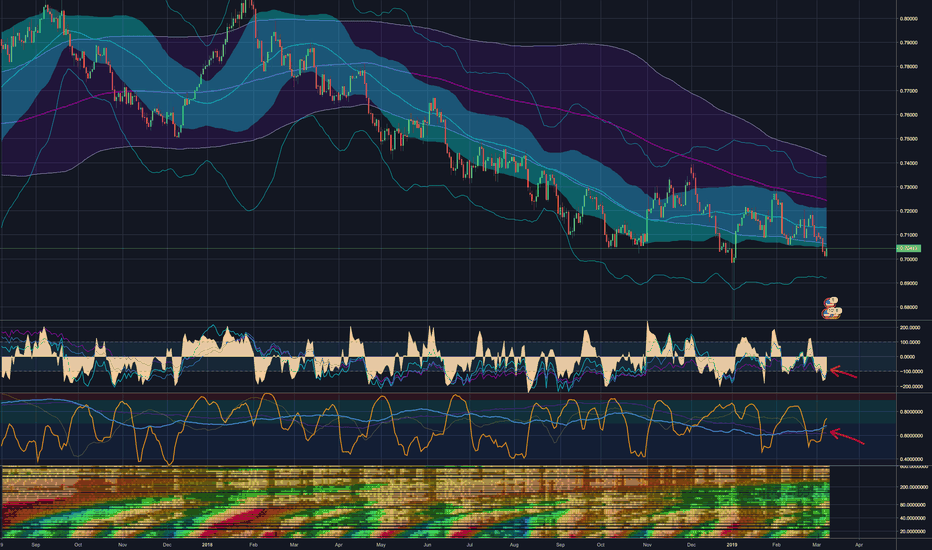Viewport: 932px width, 550px height.
Task: Click the -100.0000 oscillator scale label
Action: (x=910, y=372)
